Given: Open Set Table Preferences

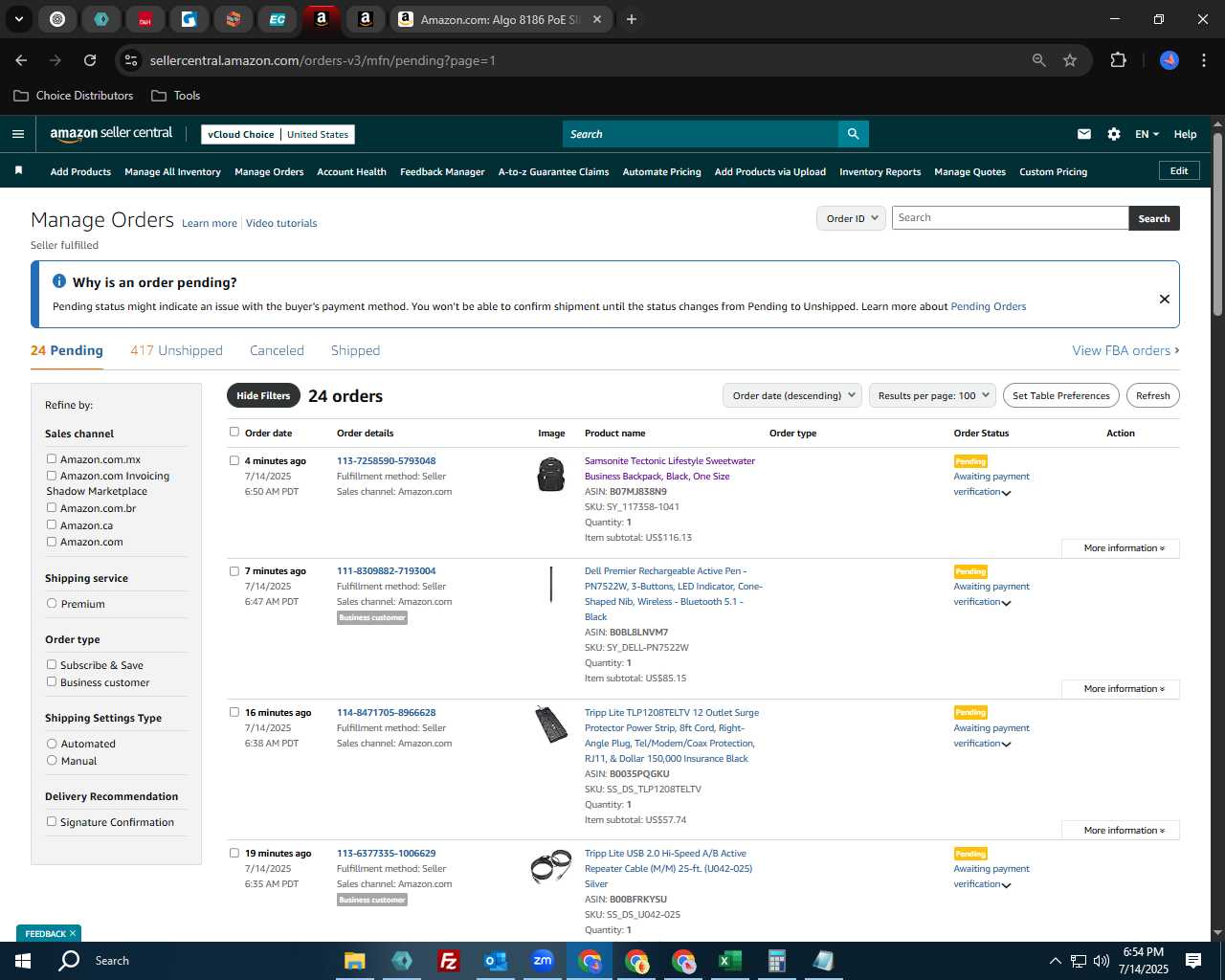Looking at the screenshot, I should point(1060,395).
